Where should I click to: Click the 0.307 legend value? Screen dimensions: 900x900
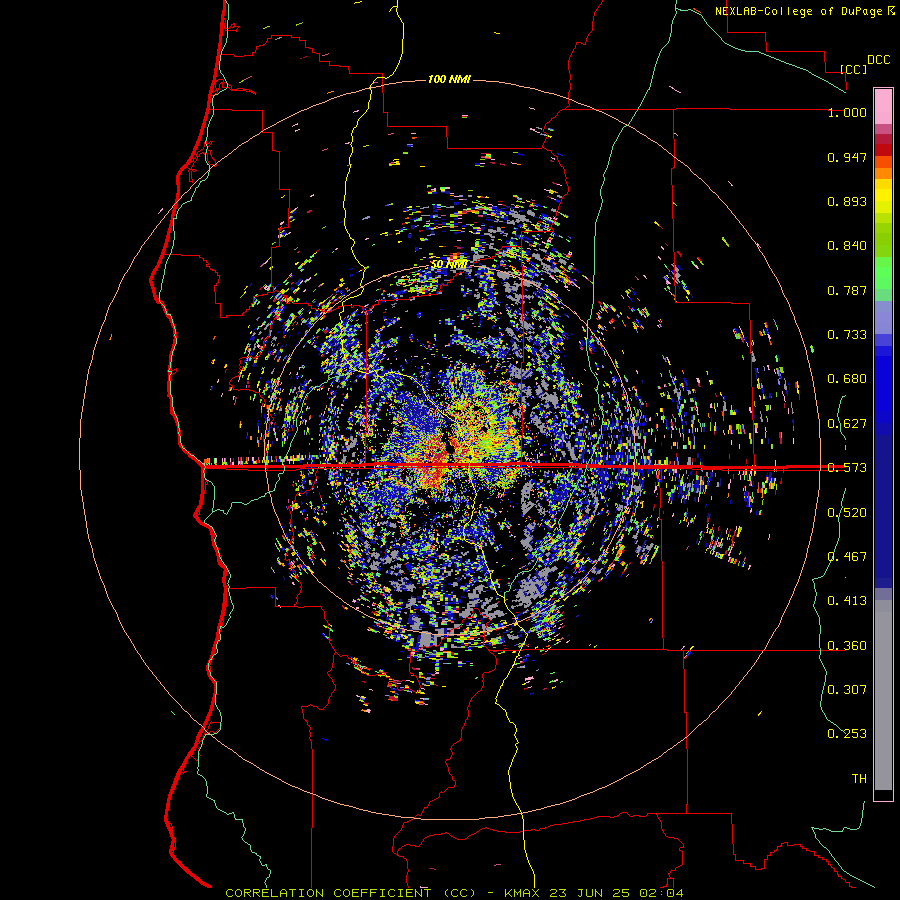847,689
